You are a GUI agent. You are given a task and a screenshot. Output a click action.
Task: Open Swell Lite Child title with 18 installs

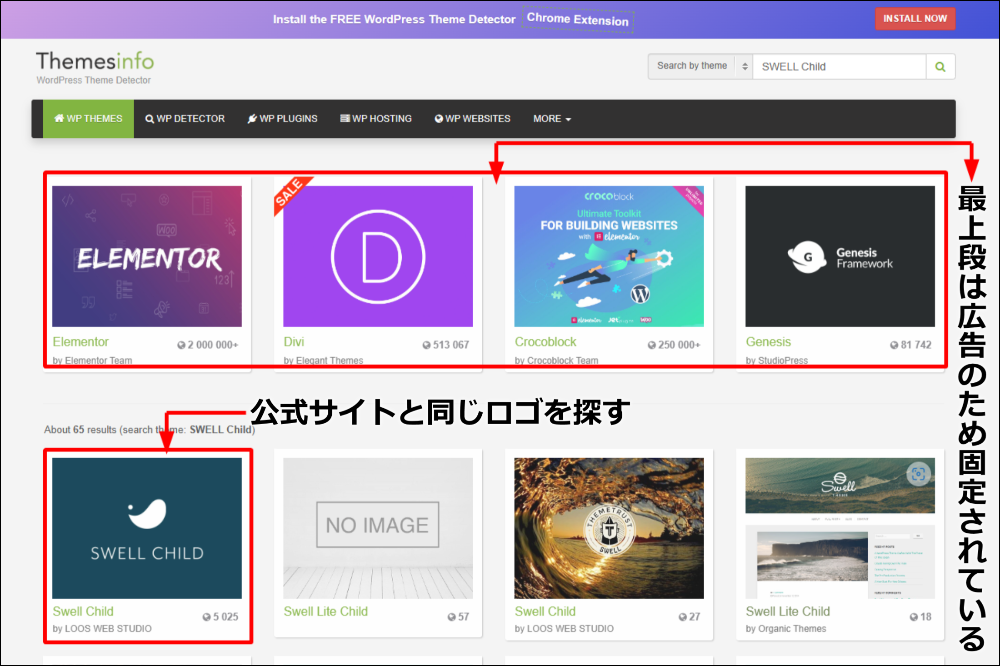788,611
